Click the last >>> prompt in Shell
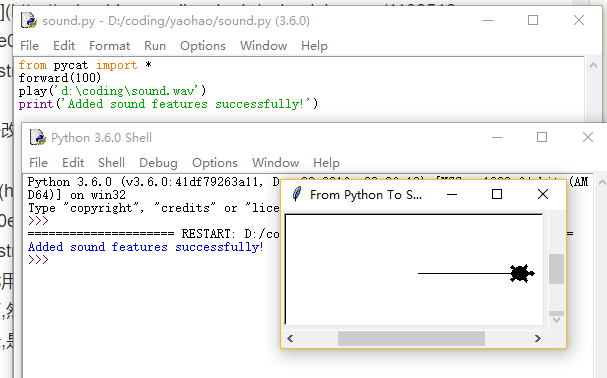607x378 pixels. pos(38,260)
